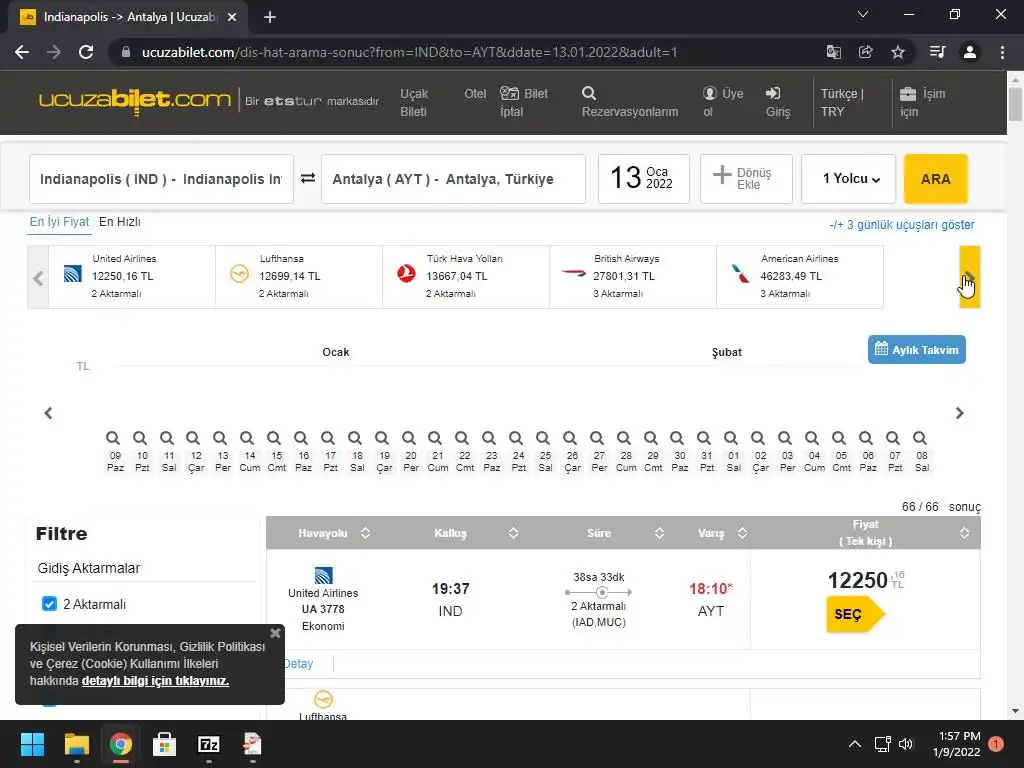
Task: Open cookie policy detaylı bilgi link
Action: point(155,680)
